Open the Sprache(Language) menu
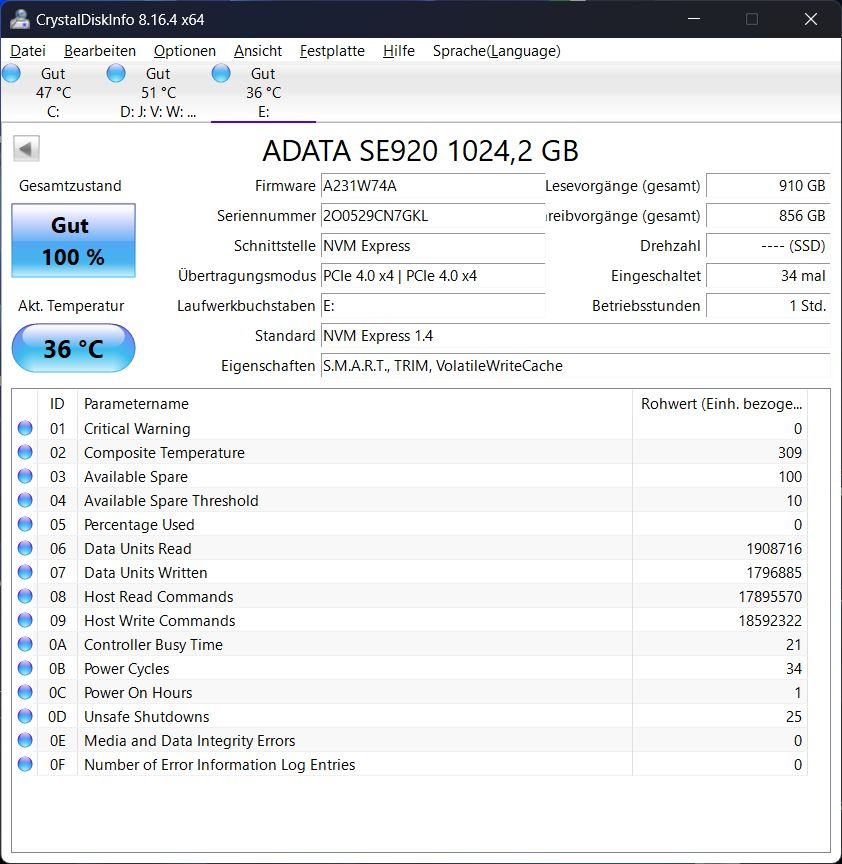Image resolution: width=842 pixels, height=864 pixels. (x=496, y=51)
